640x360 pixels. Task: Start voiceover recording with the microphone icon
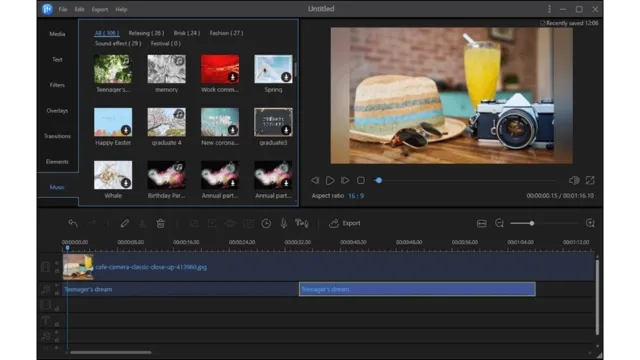coord(284,223)
